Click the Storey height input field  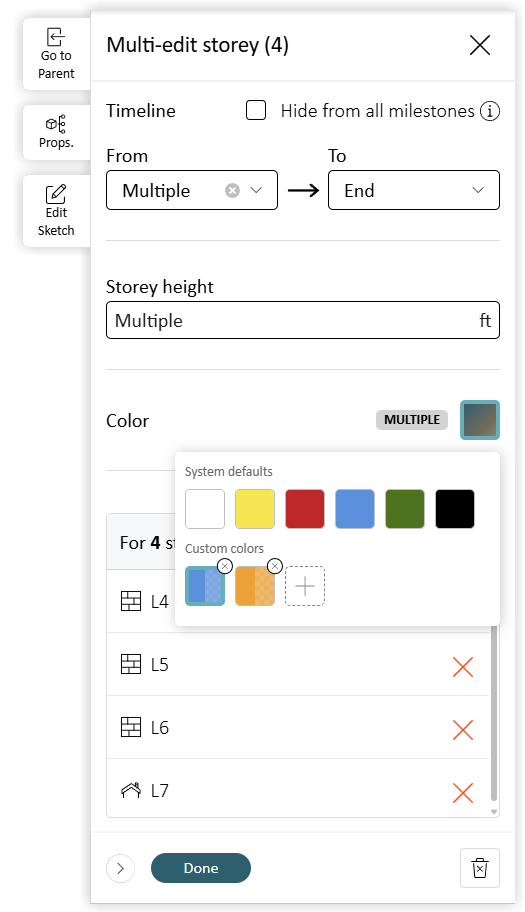302,320
